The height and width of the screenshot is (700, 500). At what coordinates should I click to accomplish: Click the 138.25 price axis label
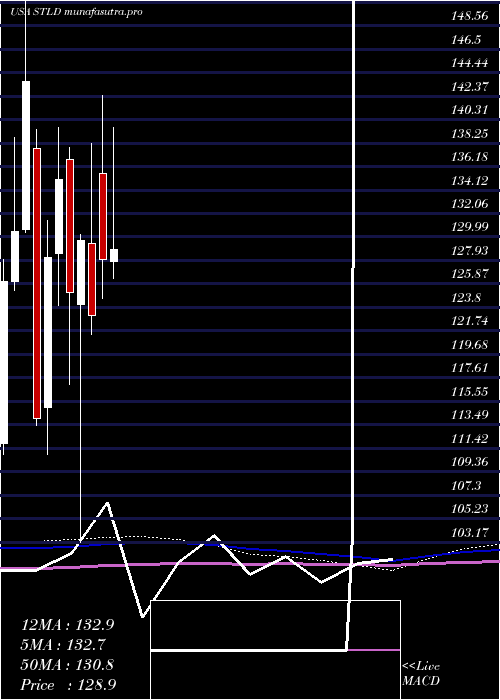tap(470, 133)
